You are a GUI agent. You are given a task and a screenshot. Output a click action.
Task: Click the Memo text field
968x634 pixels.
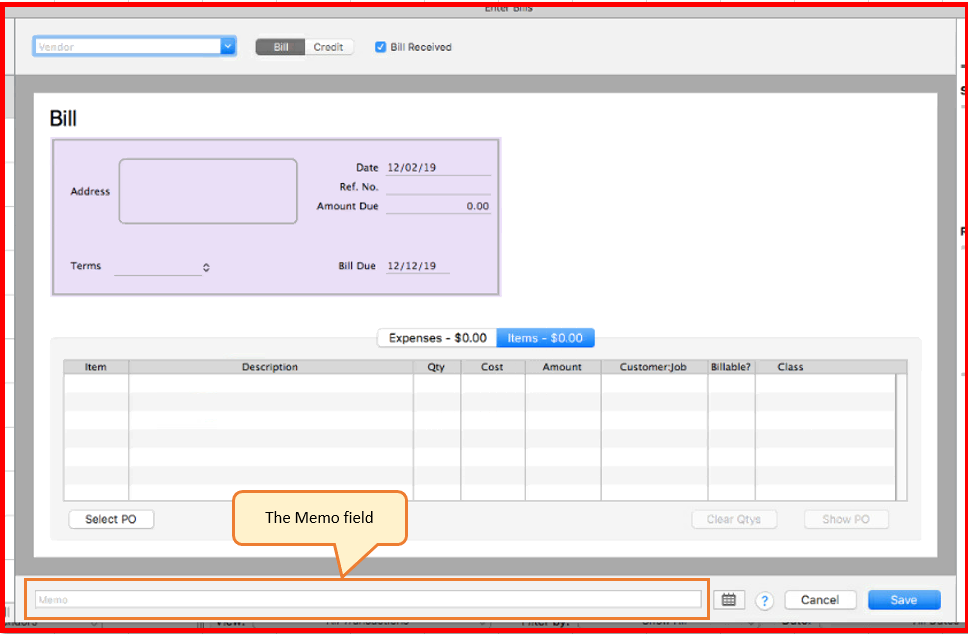pyautogui.click(x=368, y=599)
